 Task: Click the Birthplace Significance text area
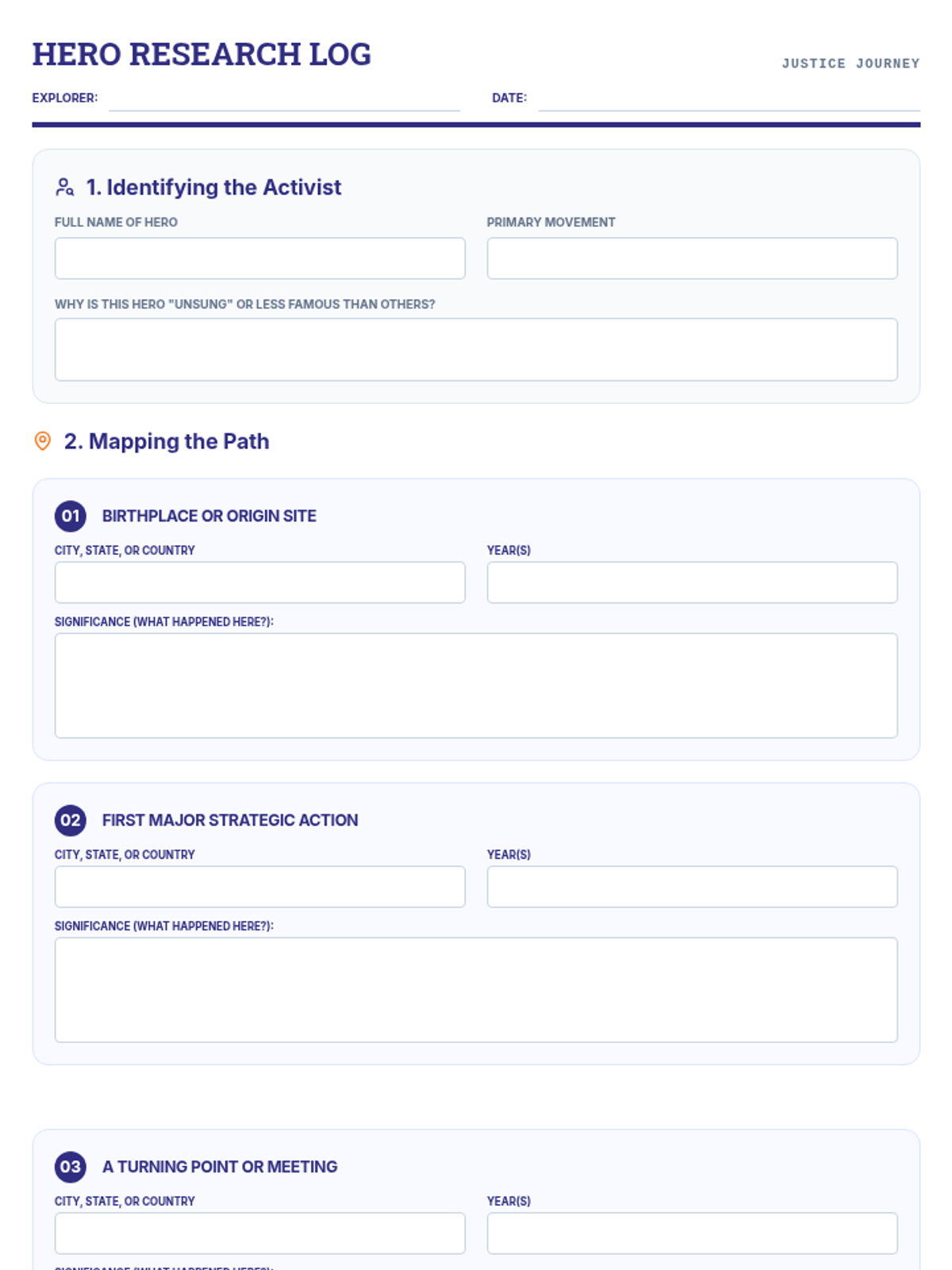pos(476,686)
